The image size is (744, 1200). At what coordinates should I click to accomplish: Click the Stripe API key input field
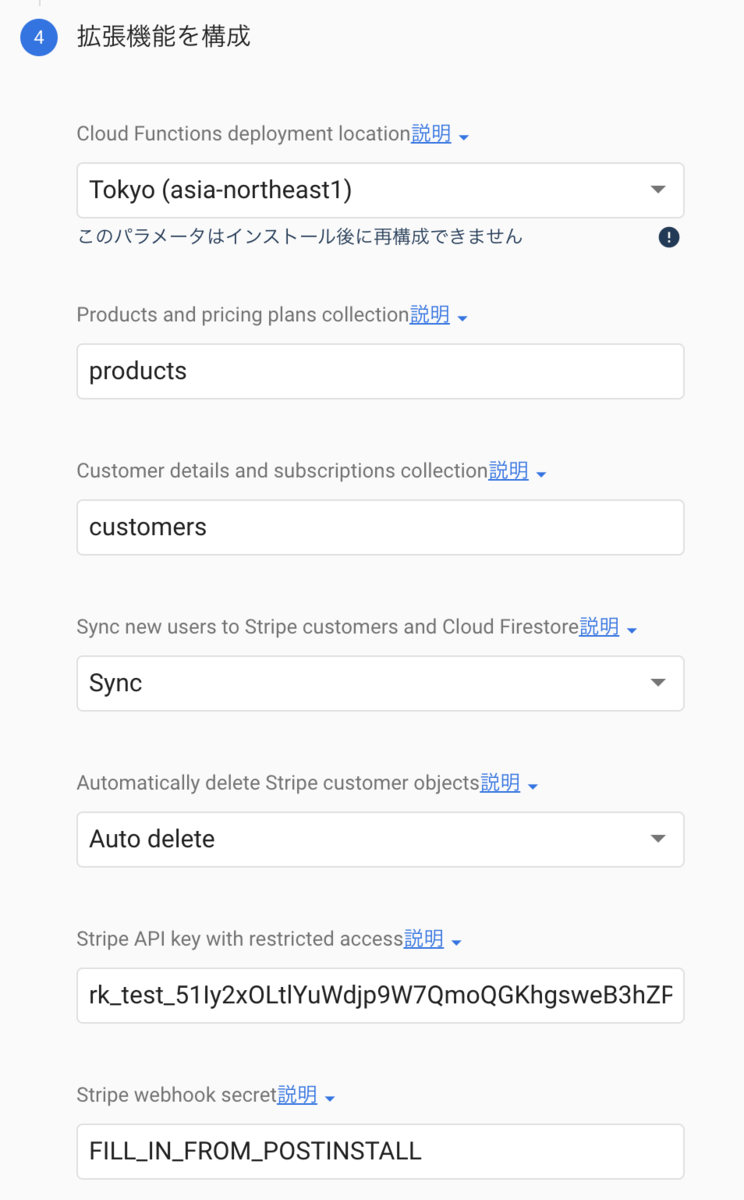click(380, 995)
